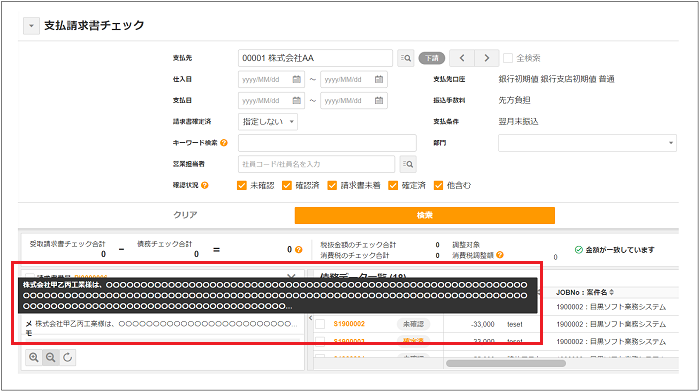
Task: Sort by the JOBNo：案件名 column
Action: pyautogui.click(x=585, y=292)
